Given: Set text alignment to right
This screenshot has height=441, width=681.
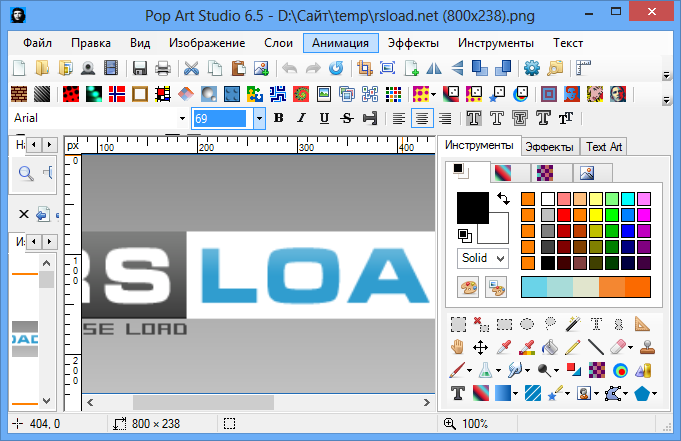Looking at the screenshot, I should point(445,118).
